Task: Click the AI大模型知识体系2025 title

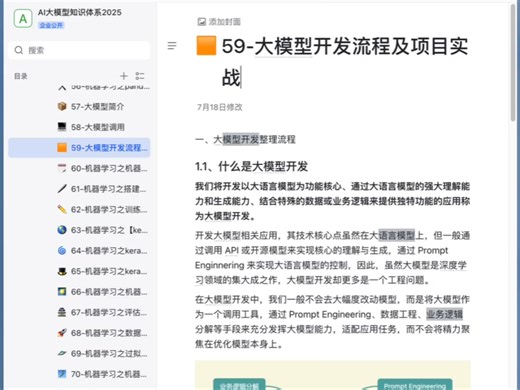Action: [x=80, y=13]
